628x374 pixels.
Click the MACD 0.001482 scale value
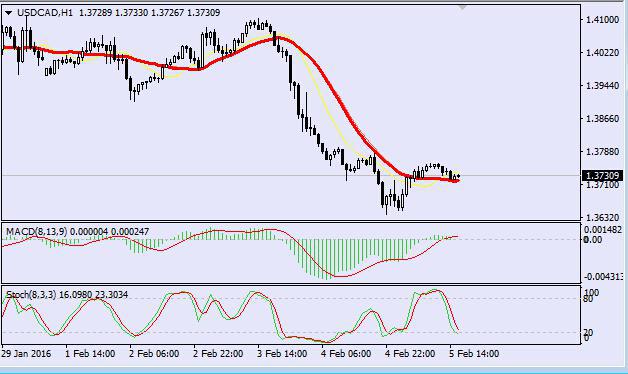[x=603, y=230]
